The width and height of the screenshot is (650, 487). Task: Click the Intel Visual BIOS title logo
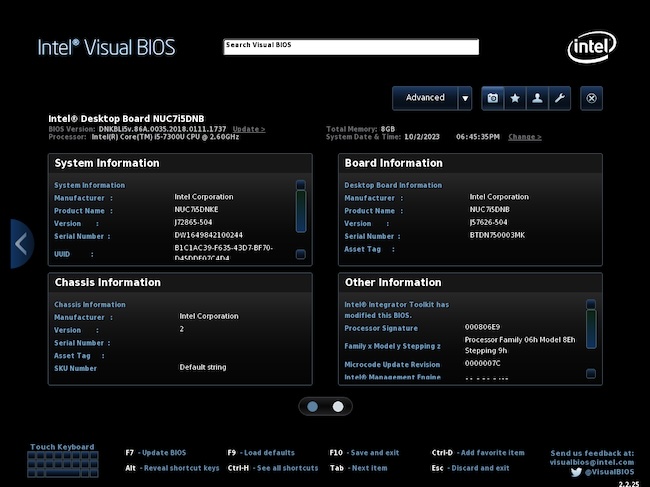(x=106, y=47)
